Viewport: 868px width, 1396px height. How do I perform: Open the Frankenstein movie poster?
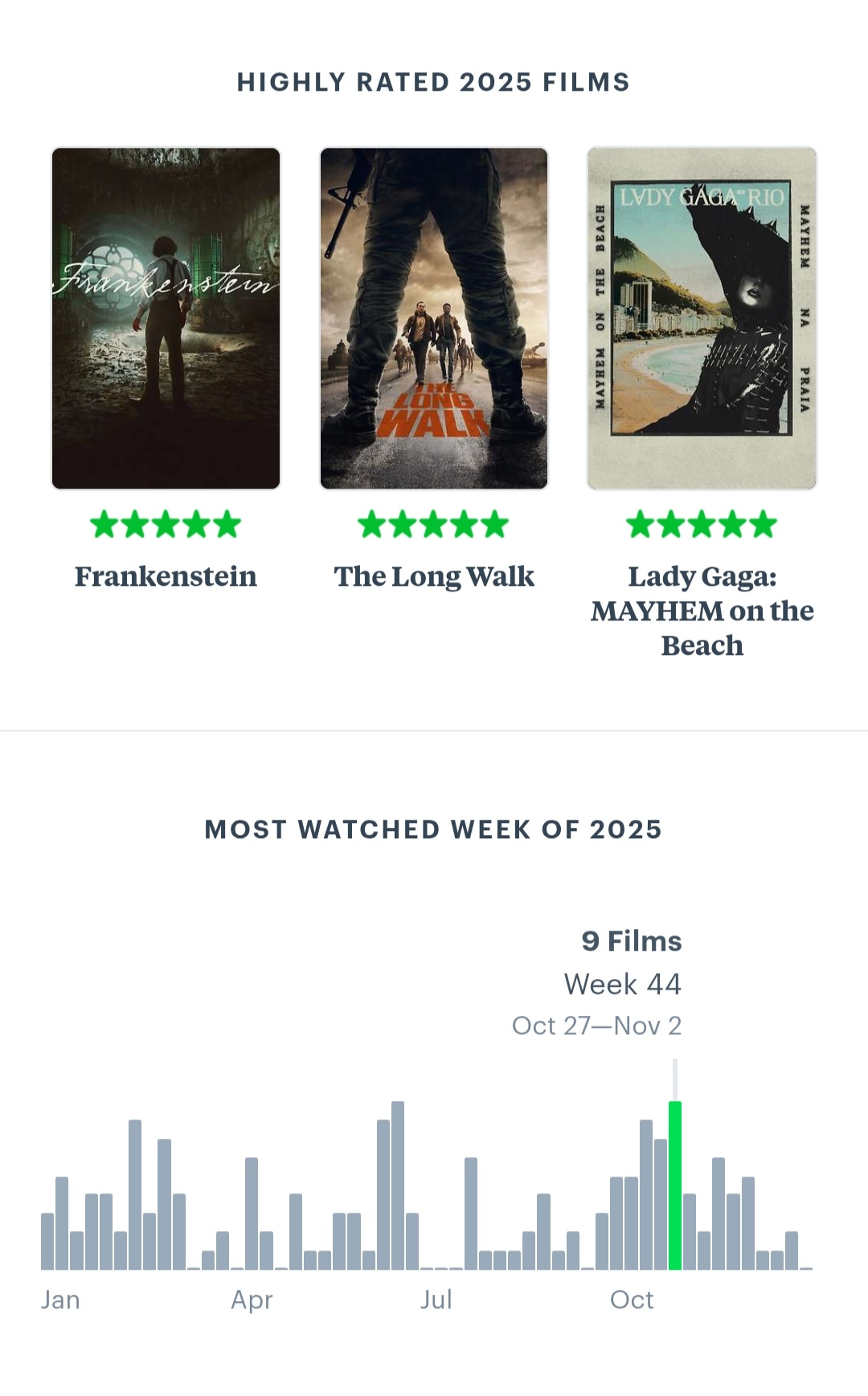[x=166, y=318]
